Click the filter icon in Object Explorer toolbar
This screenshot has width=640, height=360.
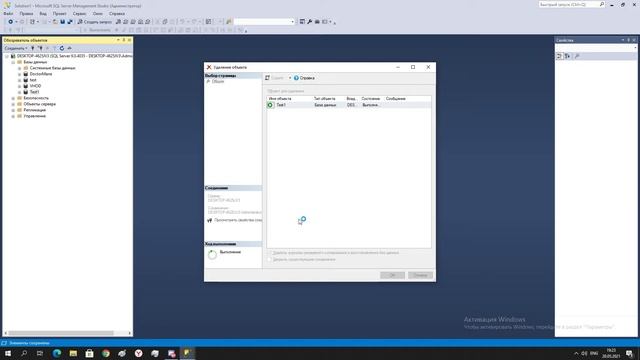[x=54, y=48]
